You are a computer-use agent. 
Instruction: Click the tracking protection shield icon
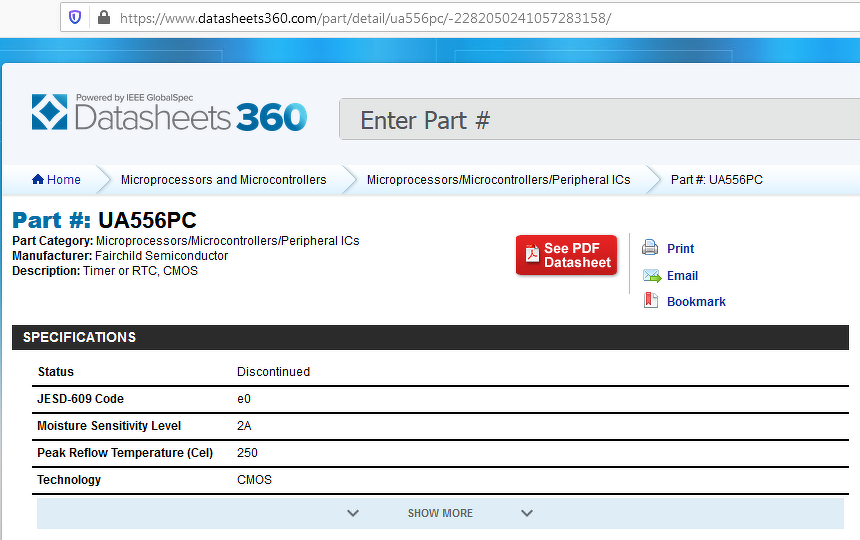[75, 17]
